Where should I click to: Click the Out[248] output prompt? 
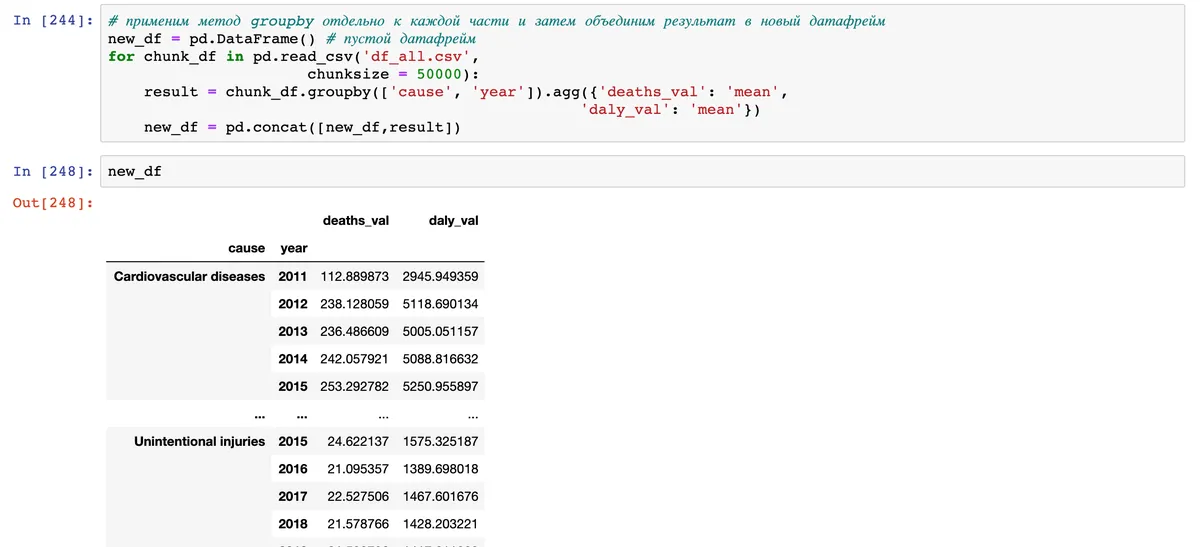(52, 203)
